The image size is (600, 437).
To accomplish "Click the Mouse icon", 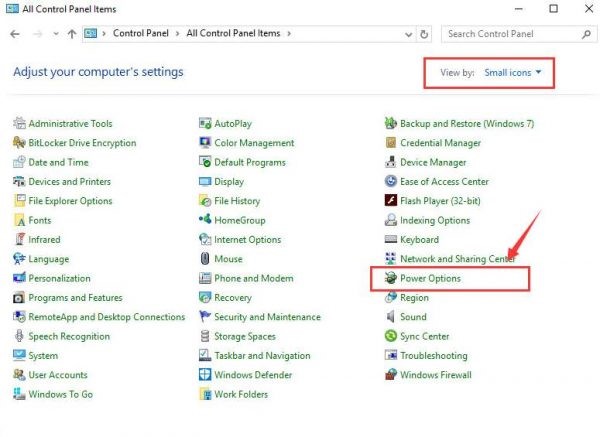I will [206, 259].
